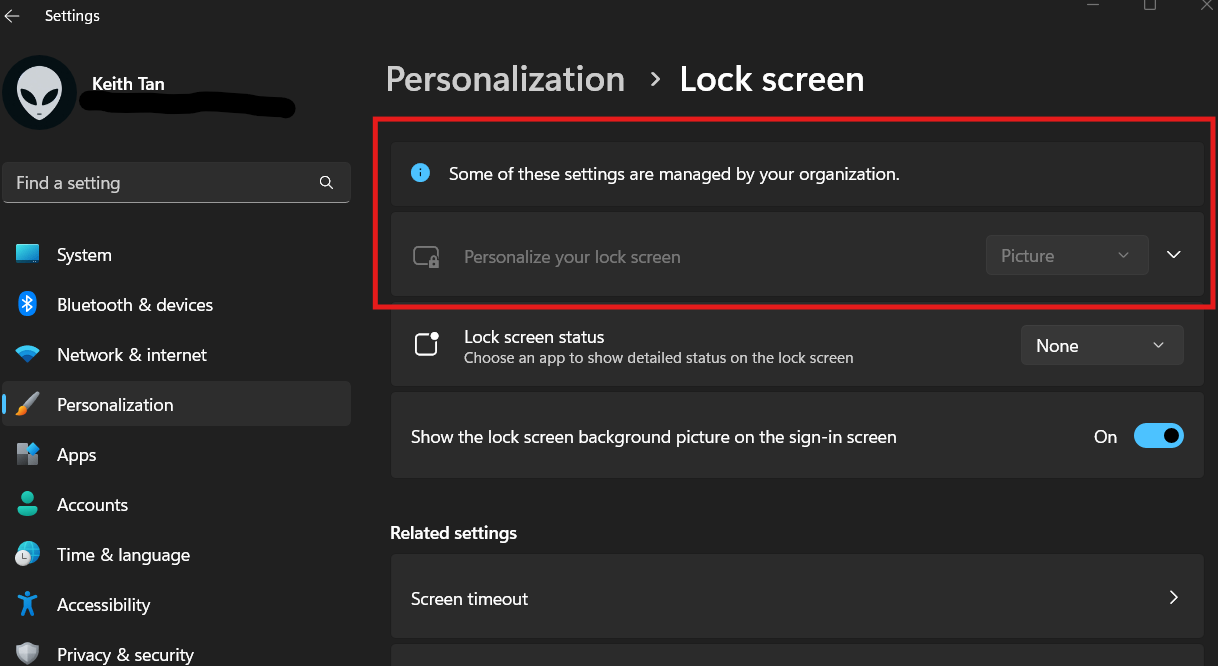Image resolution: width=1218 pixels, height=666 pixels.
Task: Click the info icon about managed settings
Action: click(419, 173)
